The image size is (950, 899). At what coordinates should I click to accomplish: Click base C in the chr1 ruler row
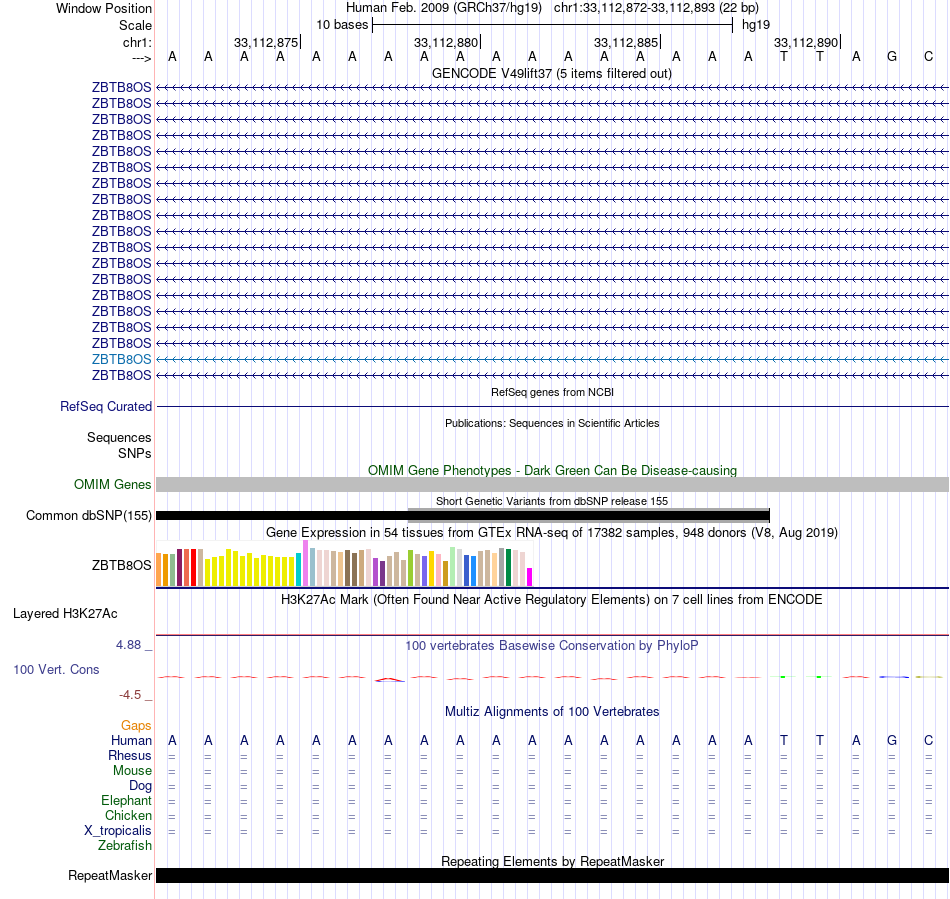coord(928,56)
